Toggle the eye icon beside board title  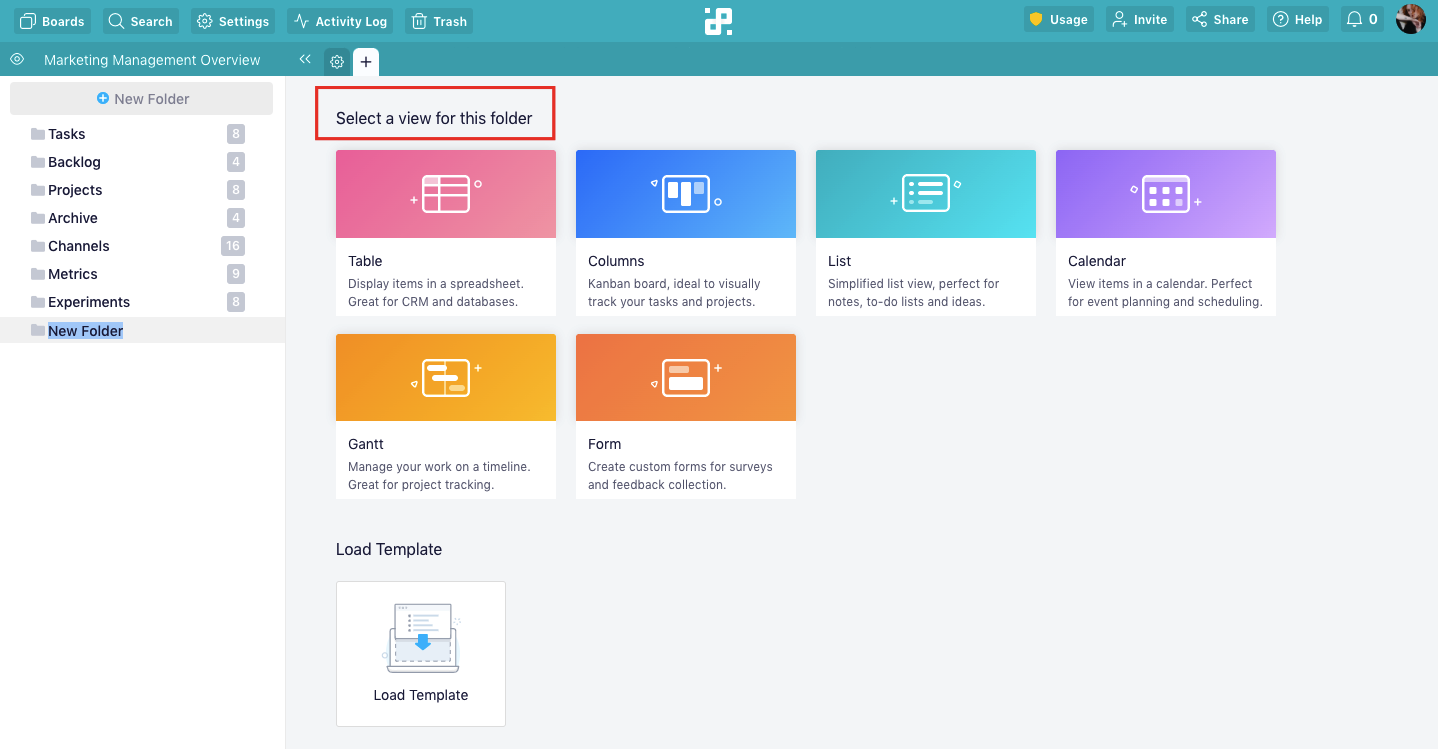[x=17, y=59]
